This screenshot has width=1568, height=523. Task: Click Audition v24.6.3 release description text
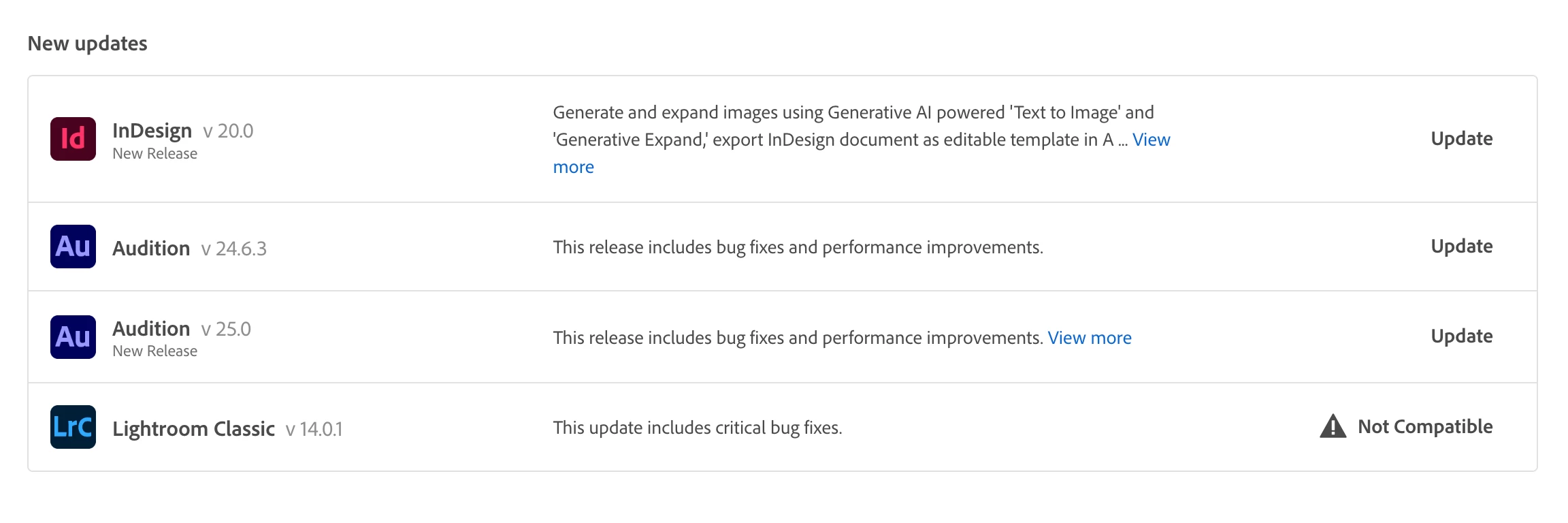798,247
